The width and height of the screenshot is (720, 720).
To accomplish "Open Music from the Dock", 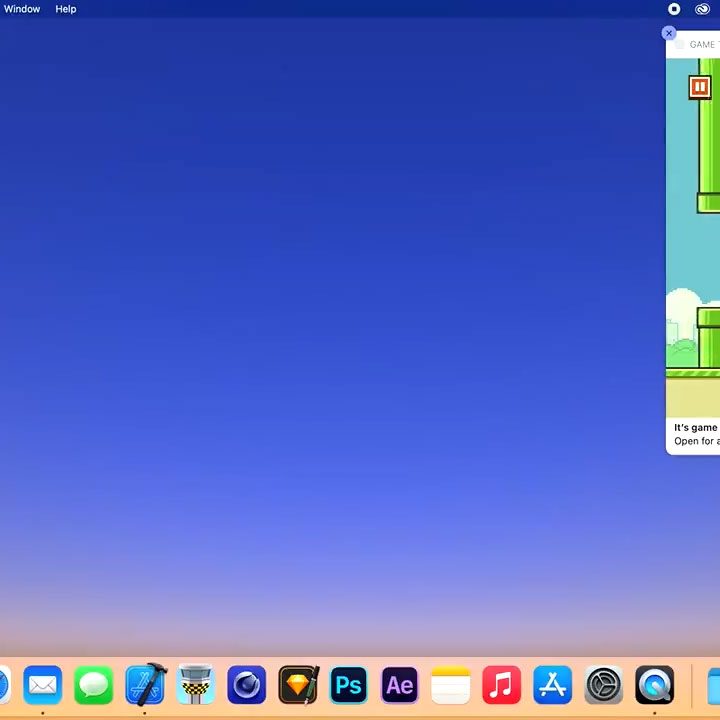I will (501, 685).
